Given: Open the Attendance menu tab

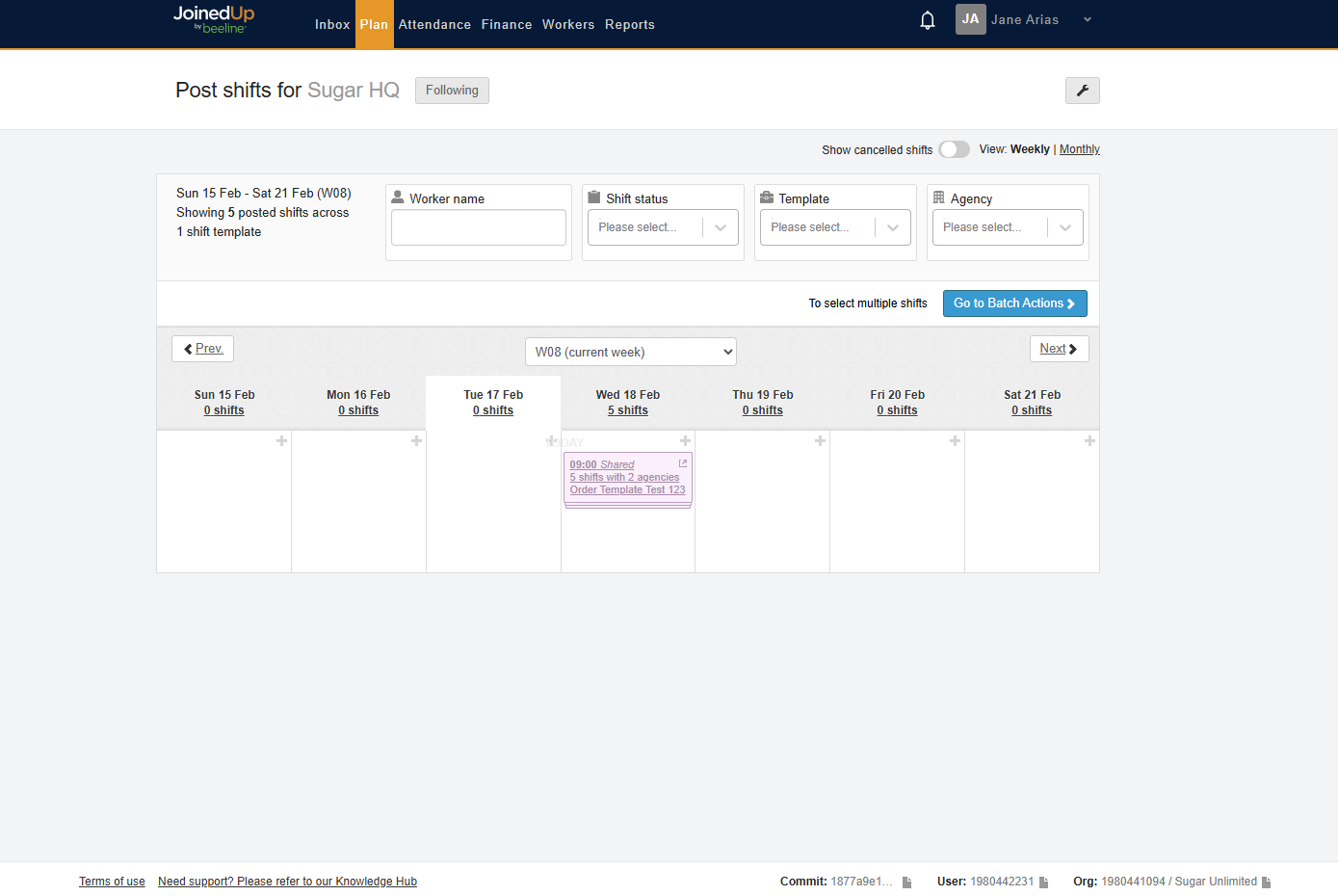Looking at the screenshot, I should tap(434, 25).
